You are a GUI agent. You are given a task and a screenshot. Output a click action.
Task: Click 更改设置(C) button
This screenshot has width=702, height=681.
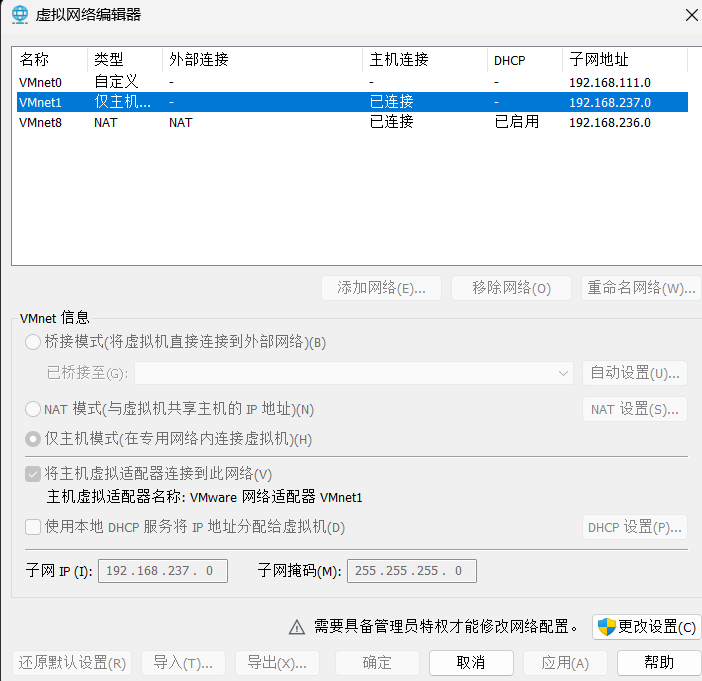coord(647,627)
